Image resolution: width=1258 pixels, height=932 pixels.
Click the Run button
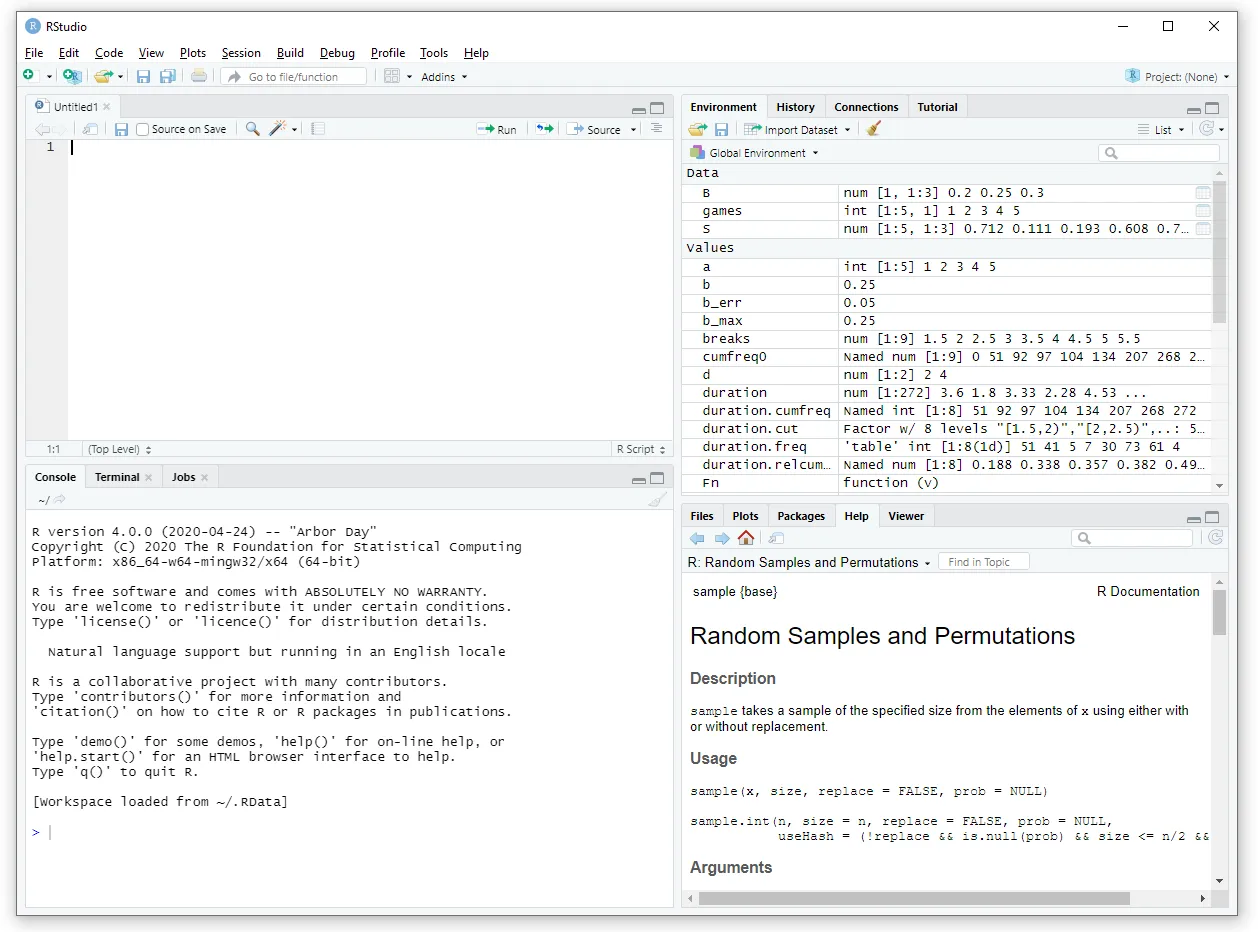point(497,129)
